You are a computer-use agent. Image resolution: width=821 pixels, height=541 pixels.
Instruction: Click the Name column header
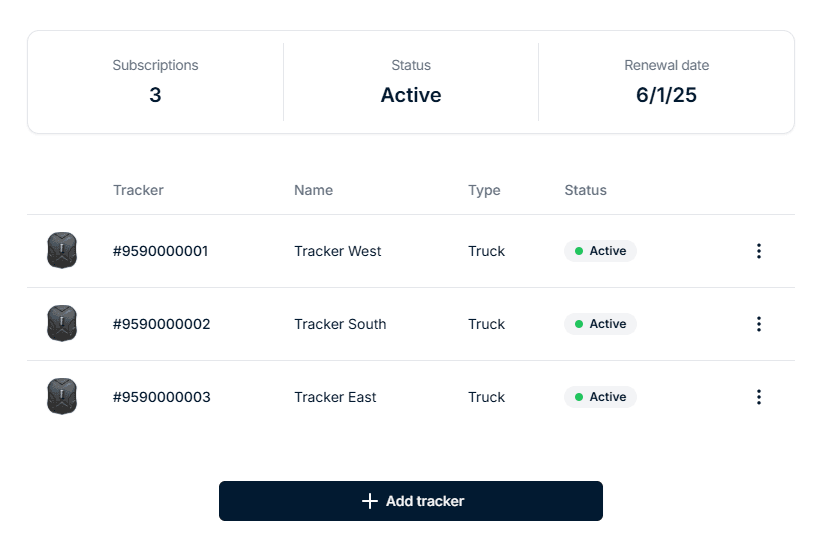313,190
